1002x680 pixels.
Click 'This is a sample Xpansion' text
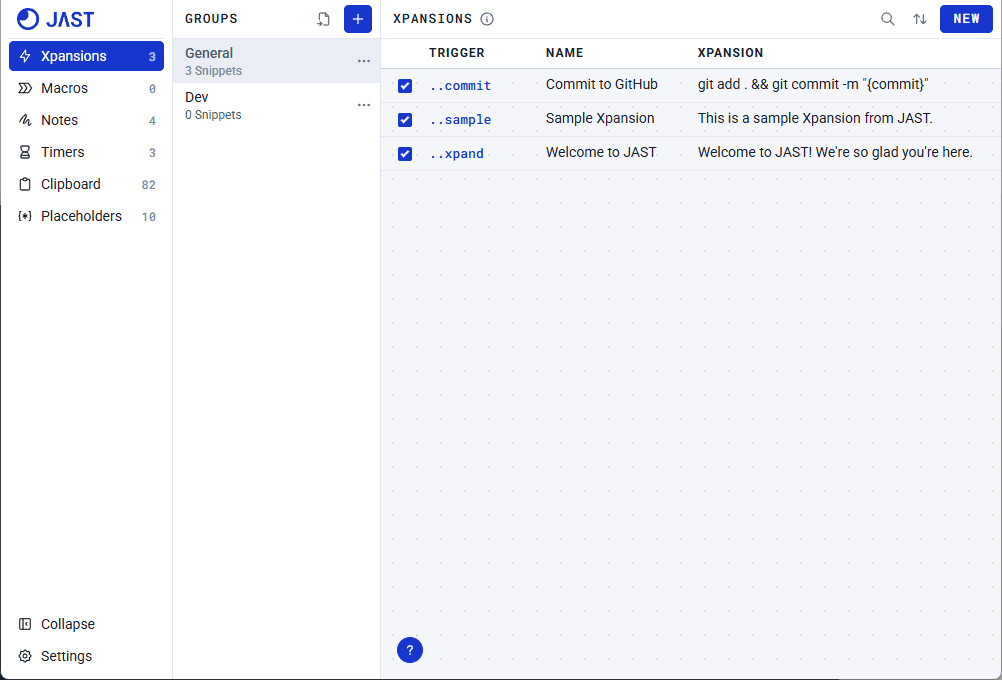pos(815,118)
